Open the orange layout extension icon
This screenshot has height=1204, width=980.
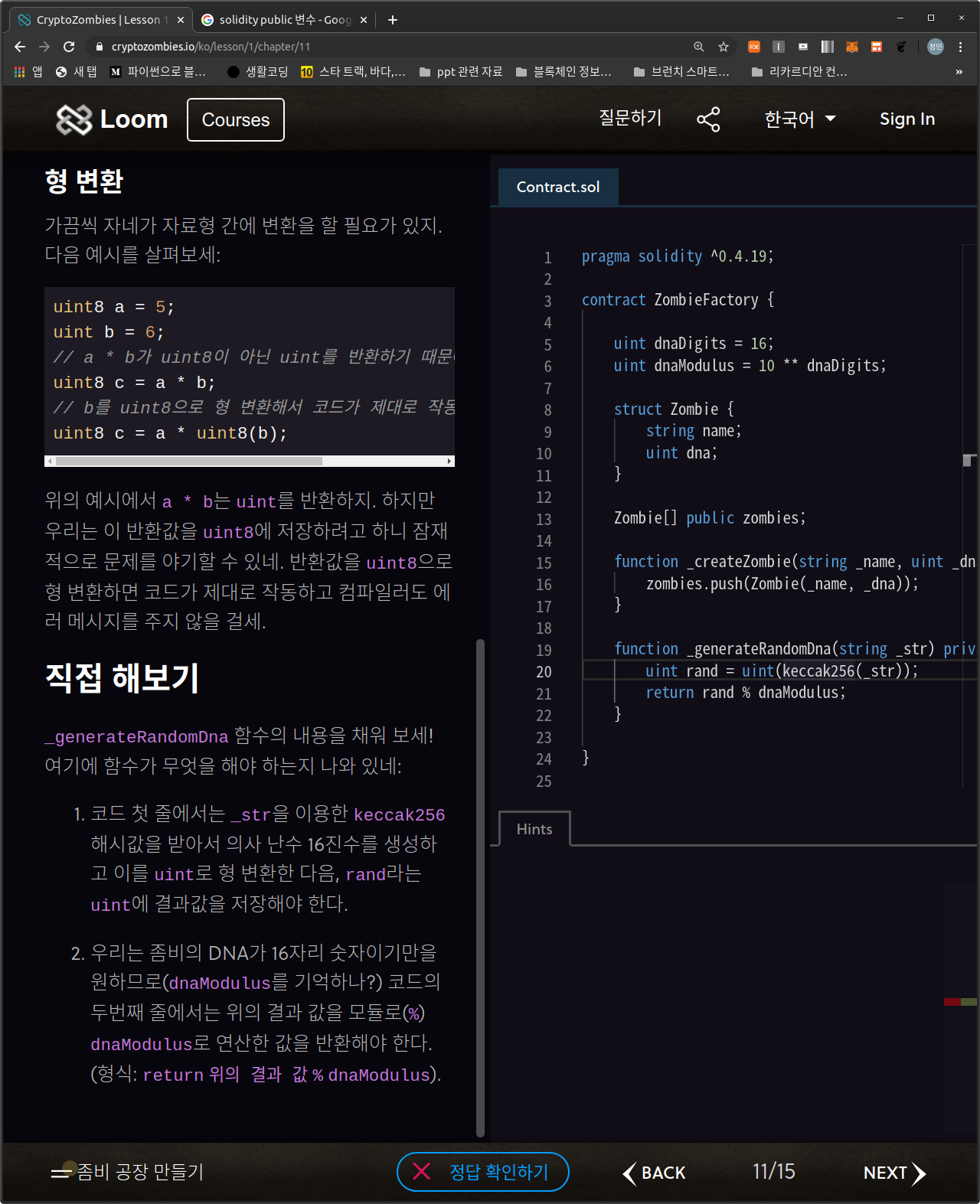pos(877,47)
